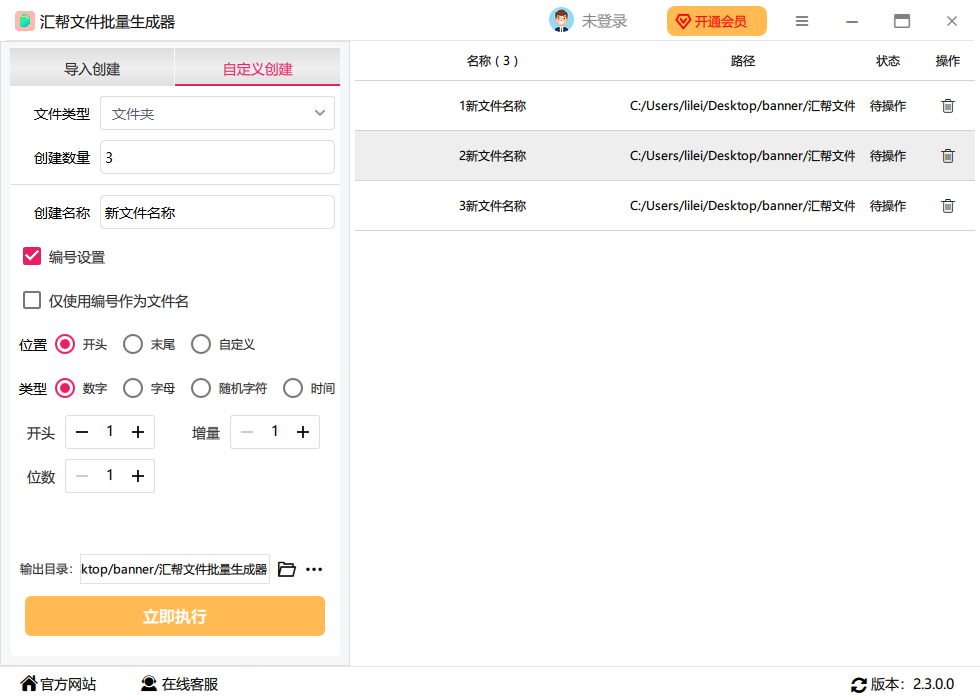
Task: Increase 位数 using the plus stepper
Action: coord(139,475)
